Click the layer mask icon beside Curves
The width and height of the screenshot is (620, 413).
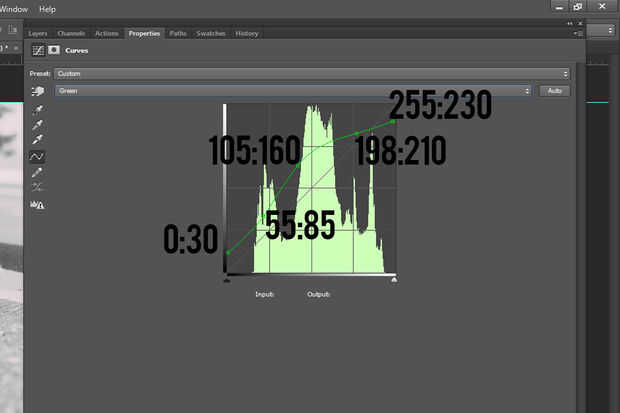pos(54,50)
